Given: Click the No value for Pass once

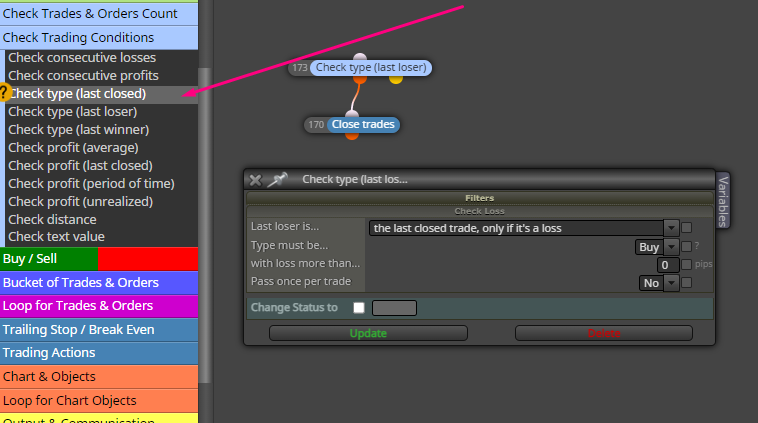Looking at the screenshot, I should tap(652, 283).
